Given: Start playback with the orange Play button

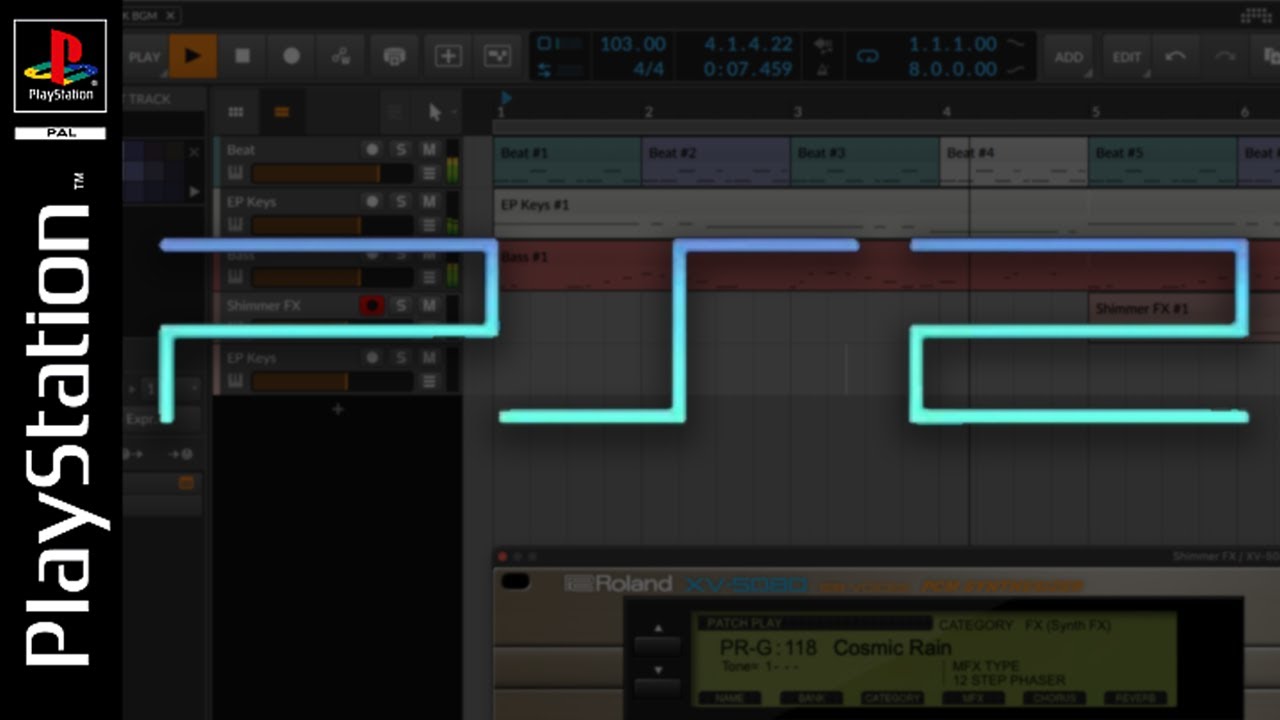Looking at the screenshot, I should [x=193, y=56].
